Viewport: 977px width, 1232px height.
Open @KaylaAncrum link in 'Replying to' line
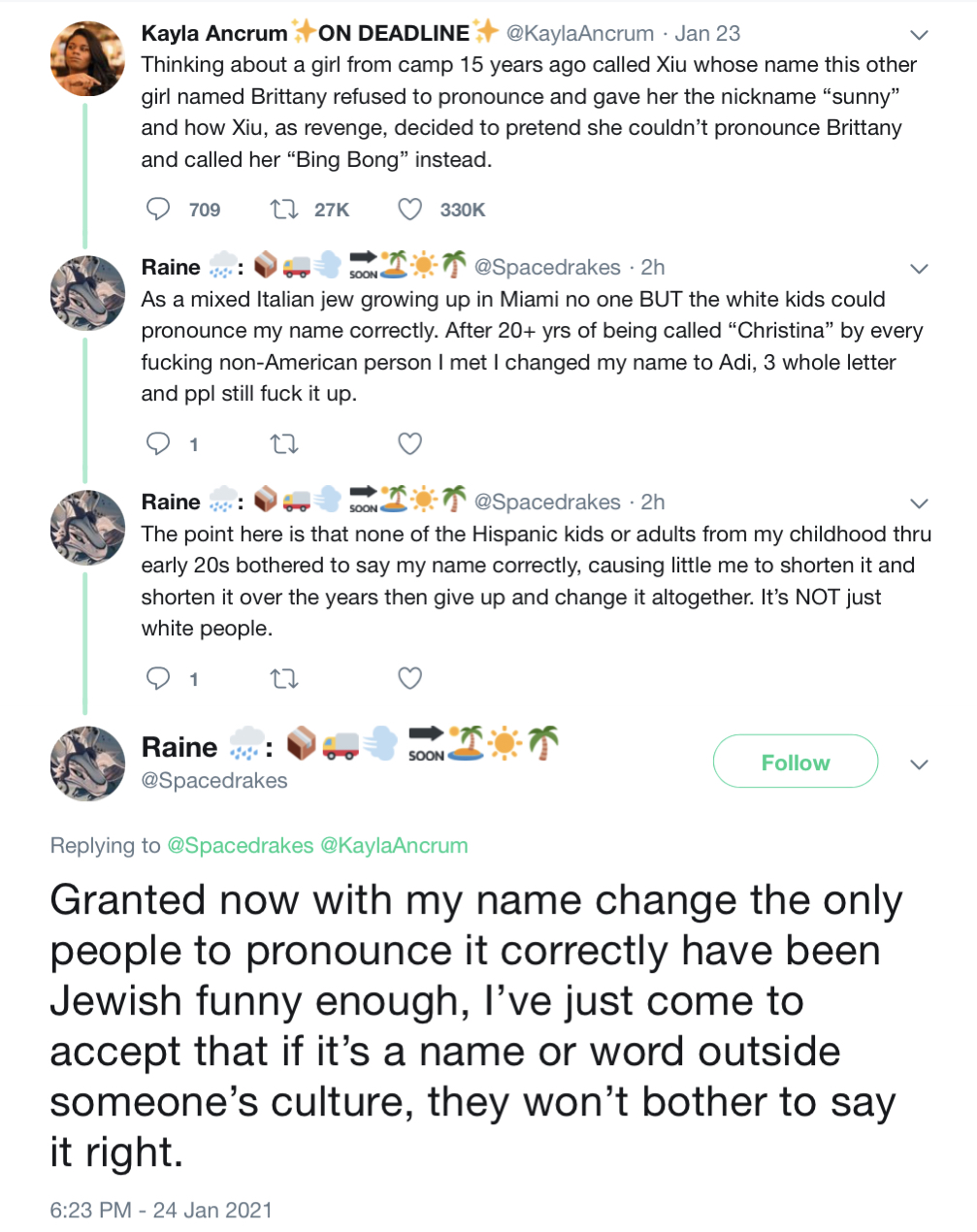pos(394,845)
